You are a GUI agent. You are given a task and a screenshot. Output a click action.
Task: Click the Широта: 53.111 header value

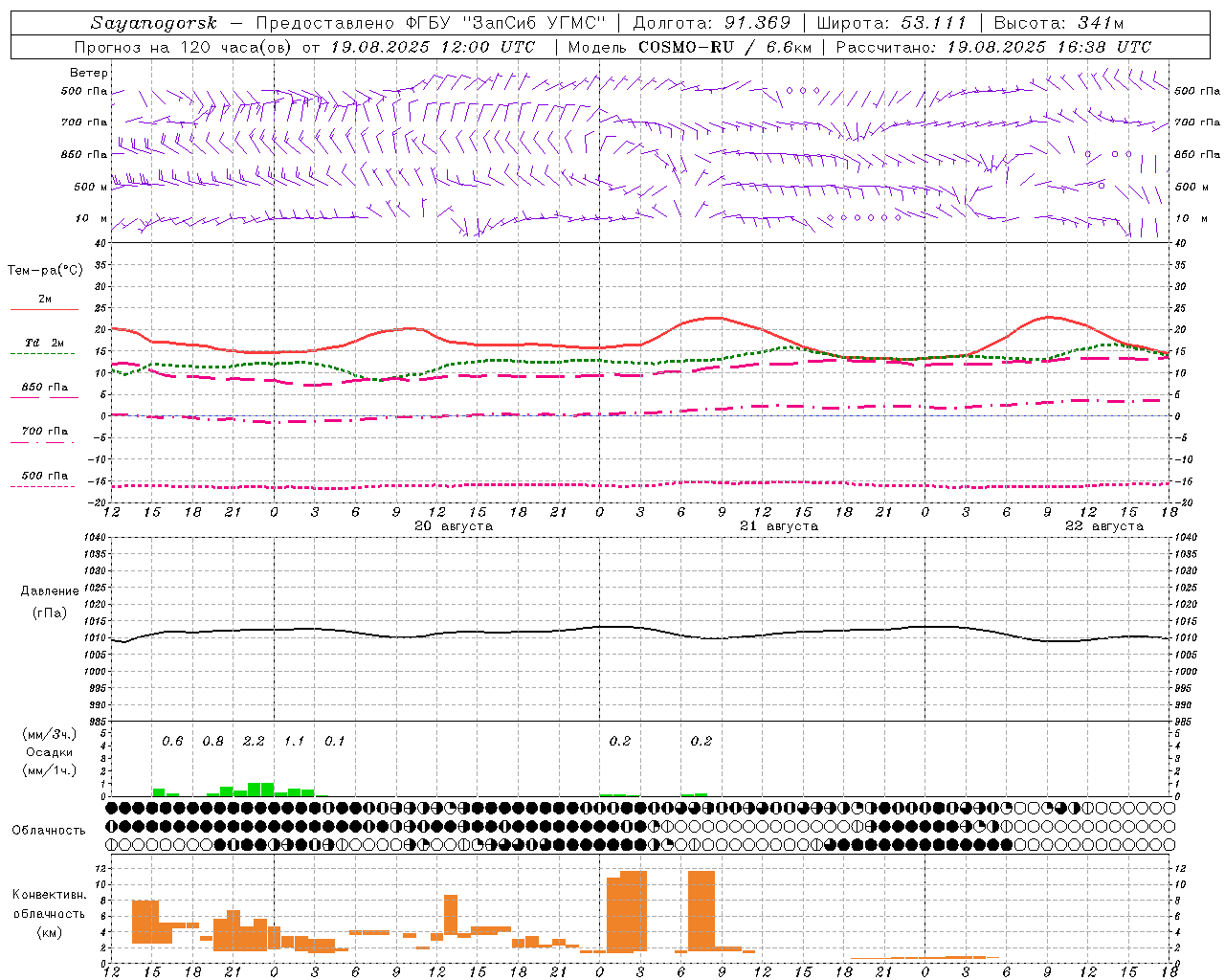click(892, 23)
